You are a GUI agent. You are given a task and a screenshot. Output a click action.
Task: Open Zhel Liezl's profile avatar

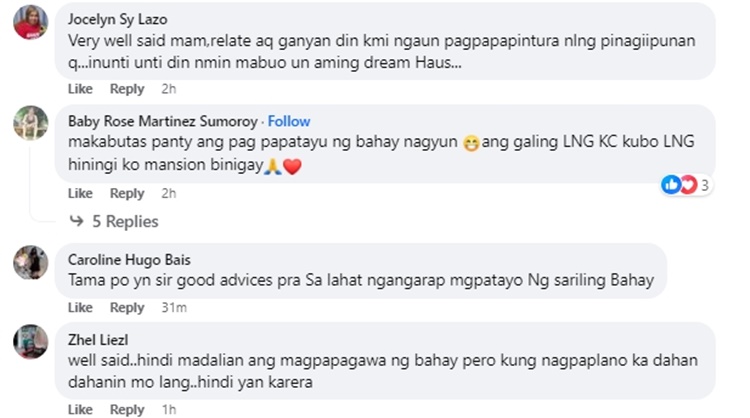tap(31, 341)
